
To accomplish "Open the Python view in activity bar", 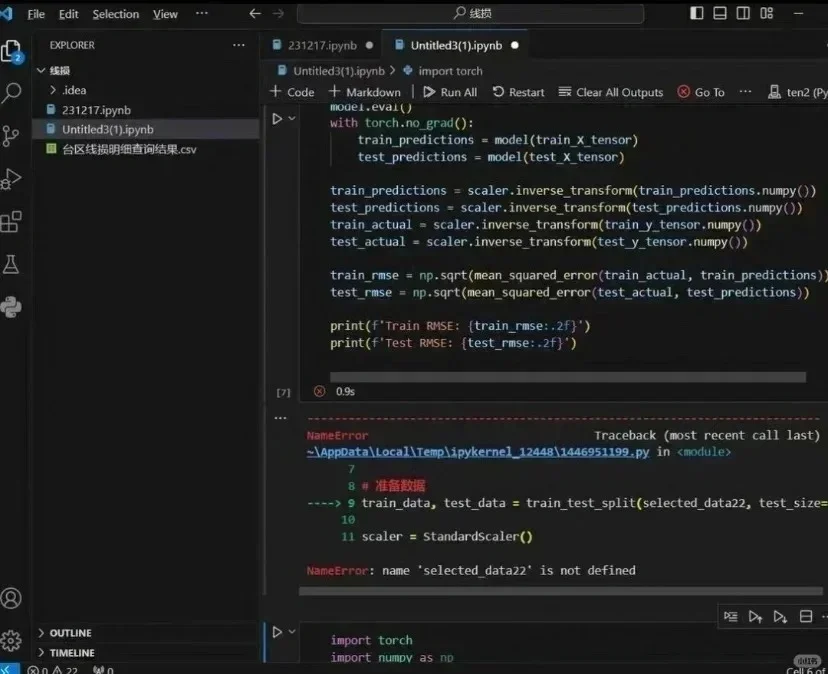I will [11, 307].
